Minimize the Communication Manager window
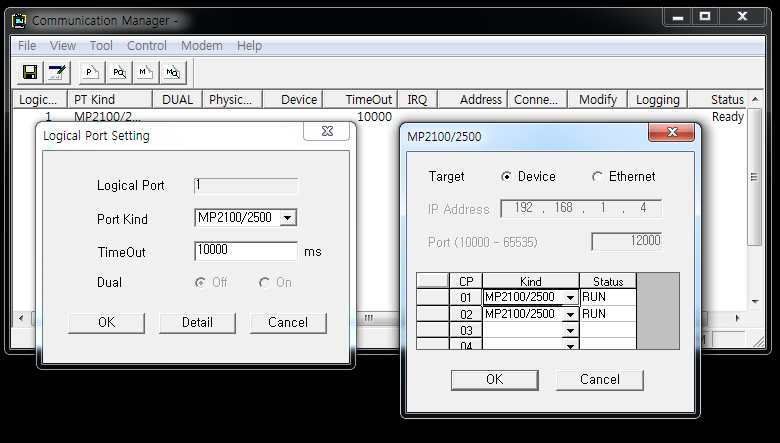Viewport: 780px width, 443px height. click(678, 16)
